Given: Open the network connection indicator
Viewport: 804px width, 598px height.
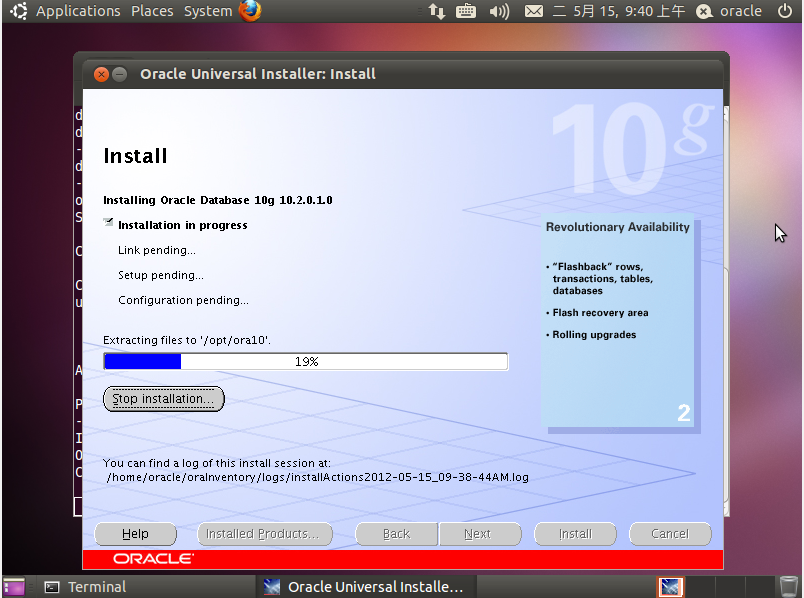Looking at the screenshot, I should [x=437, y=11].
